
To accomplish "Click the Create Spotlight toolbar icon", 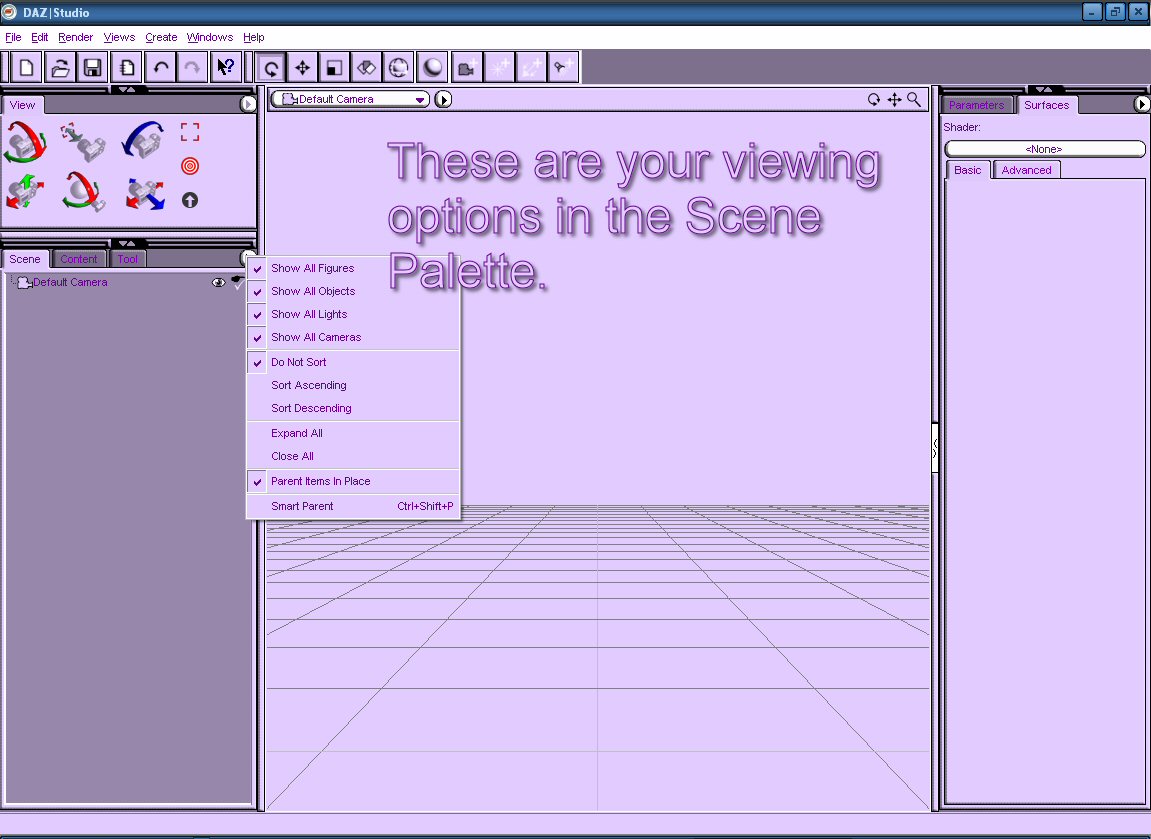I will tap(563, 68).
